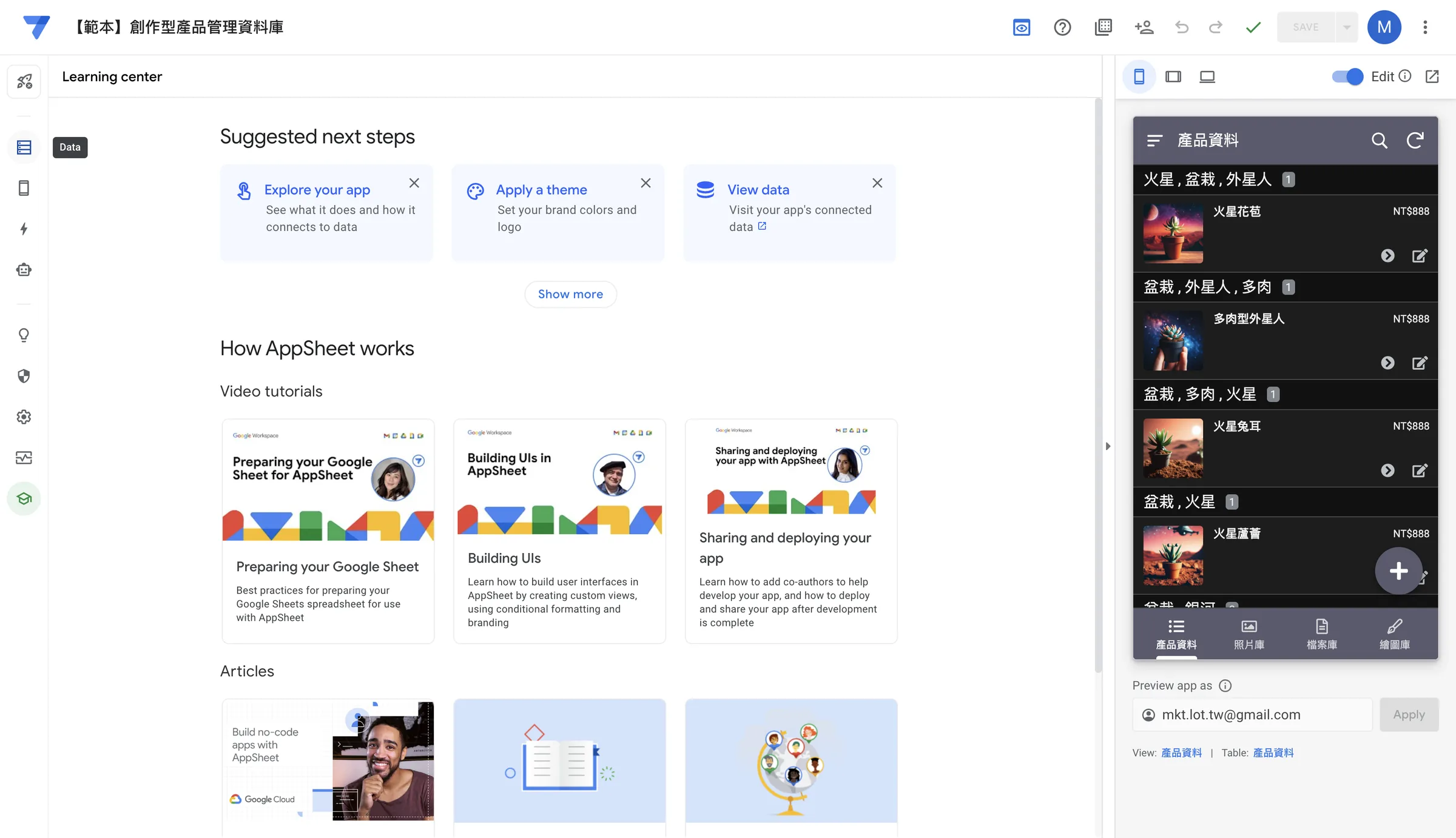Image resolution: width=1456 pixels, height=838 pixels.
Task: Dismiss the Apply a theme card
Action: tap(645, 183)
